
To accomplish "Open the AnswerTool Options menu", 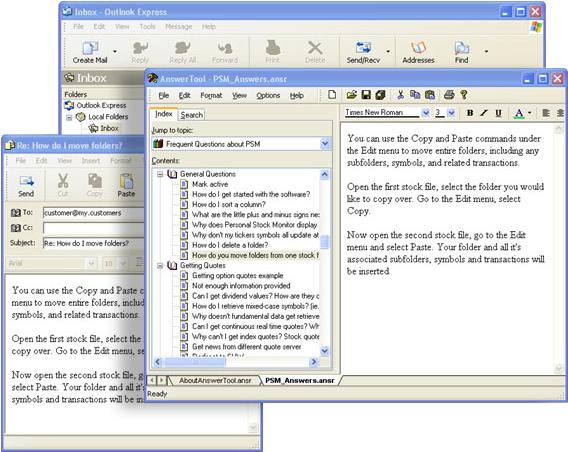I will pos(268,95).
